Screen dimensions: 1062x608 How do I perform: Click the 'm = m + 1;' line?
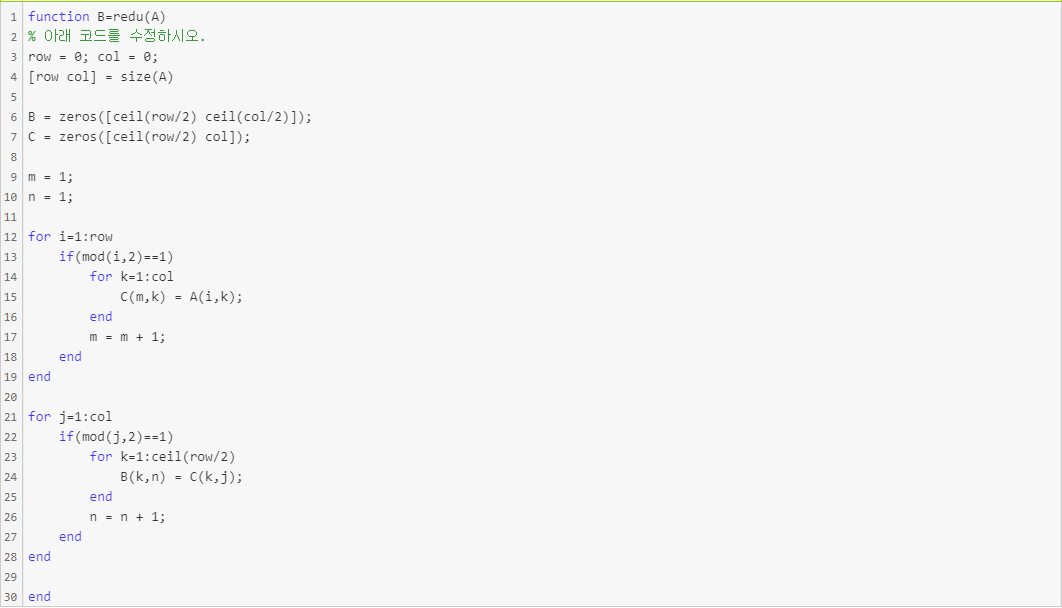point(127,336)
